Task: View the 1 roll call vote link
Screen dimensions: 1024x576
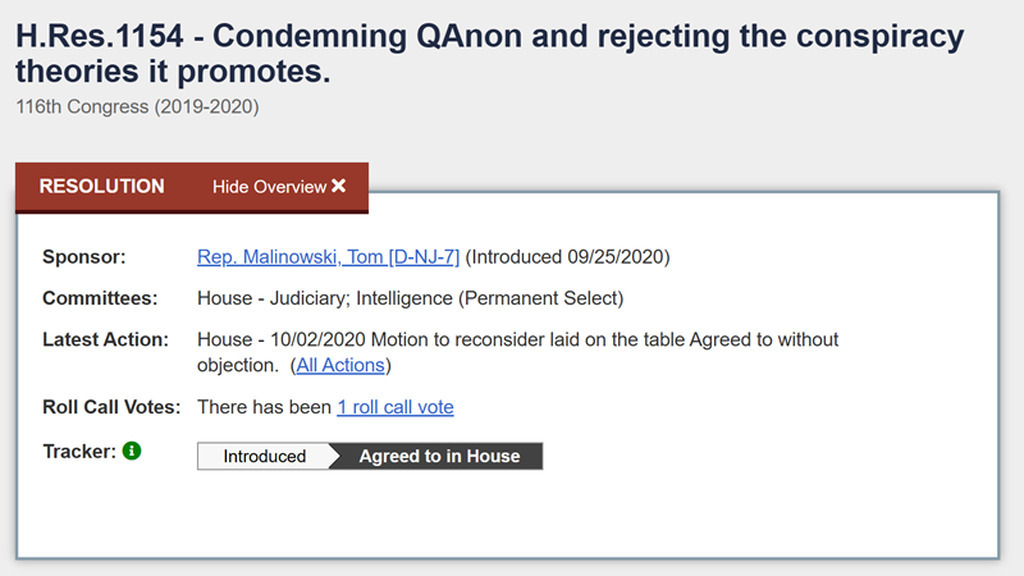Action: point(395,407)
